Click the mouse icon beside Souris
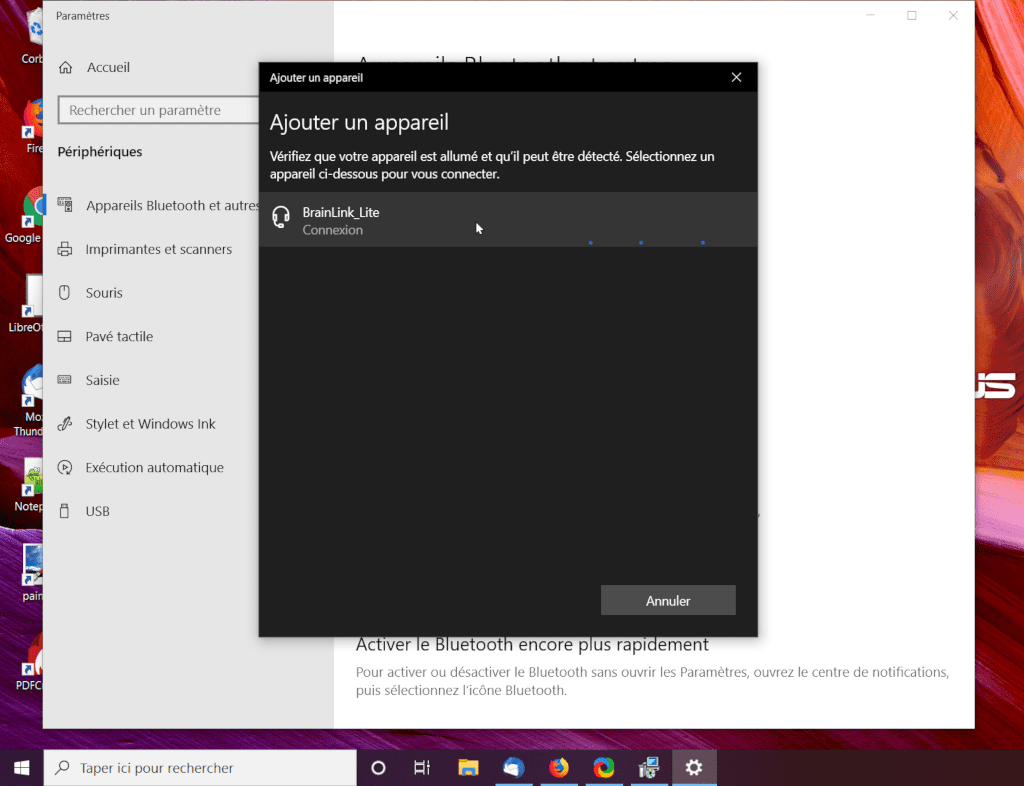The image size is (1024, 786). [x=65, y=293]
